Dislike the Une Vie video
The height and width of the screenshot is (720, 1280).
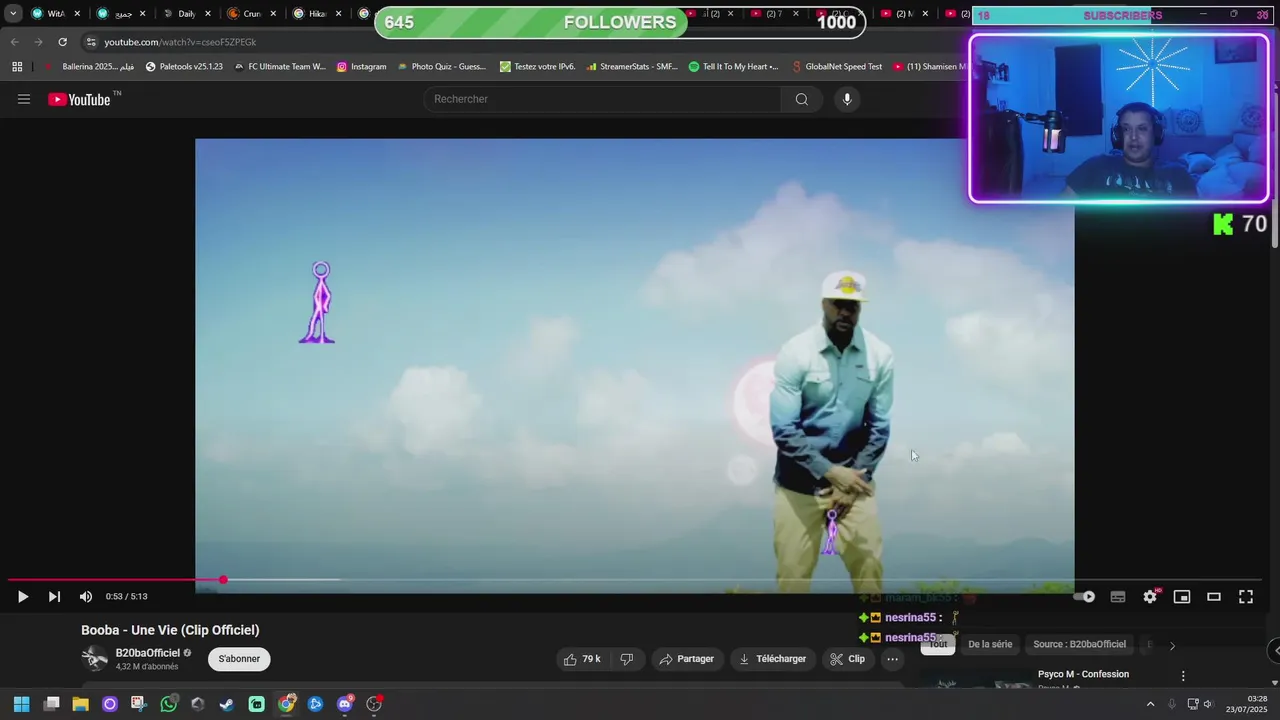(x=627, y=659)
